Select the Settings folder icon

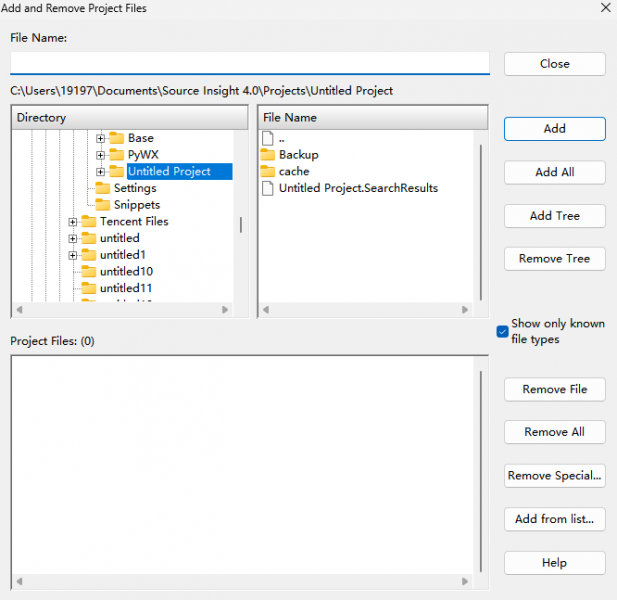pyautogui.click(x=103, y=188)
